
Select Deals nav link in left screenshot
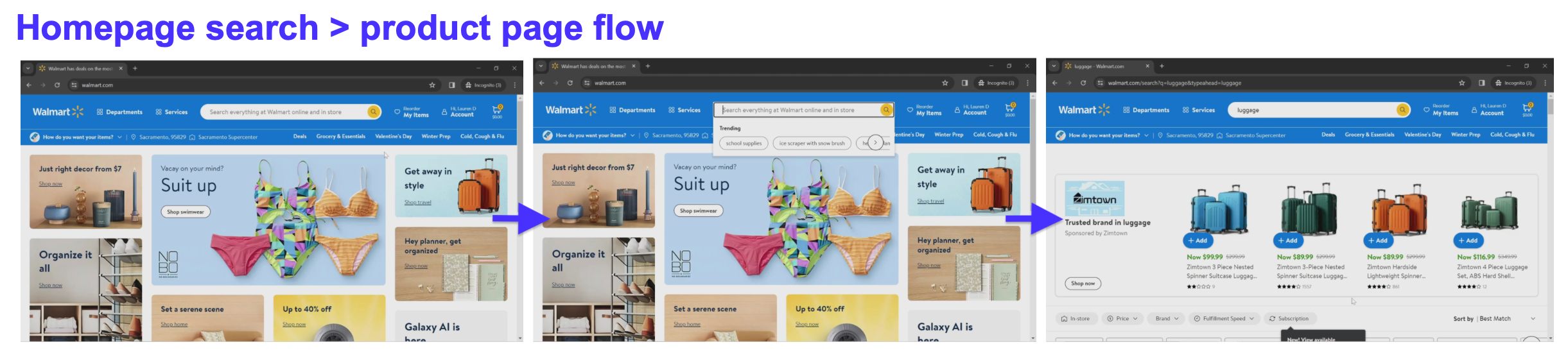[x=300, y=136]
